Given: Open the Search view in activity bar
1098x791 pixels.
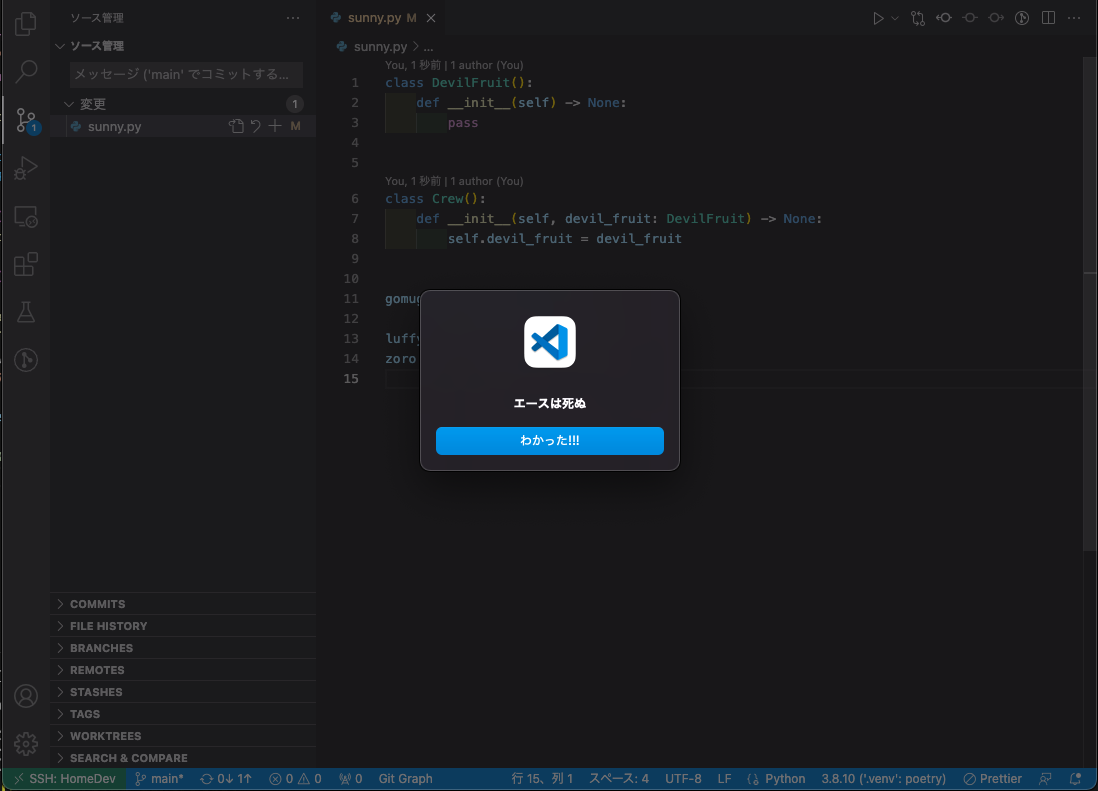Looking at the screenshot, I should pyautogui.click(x=26, y=71).
